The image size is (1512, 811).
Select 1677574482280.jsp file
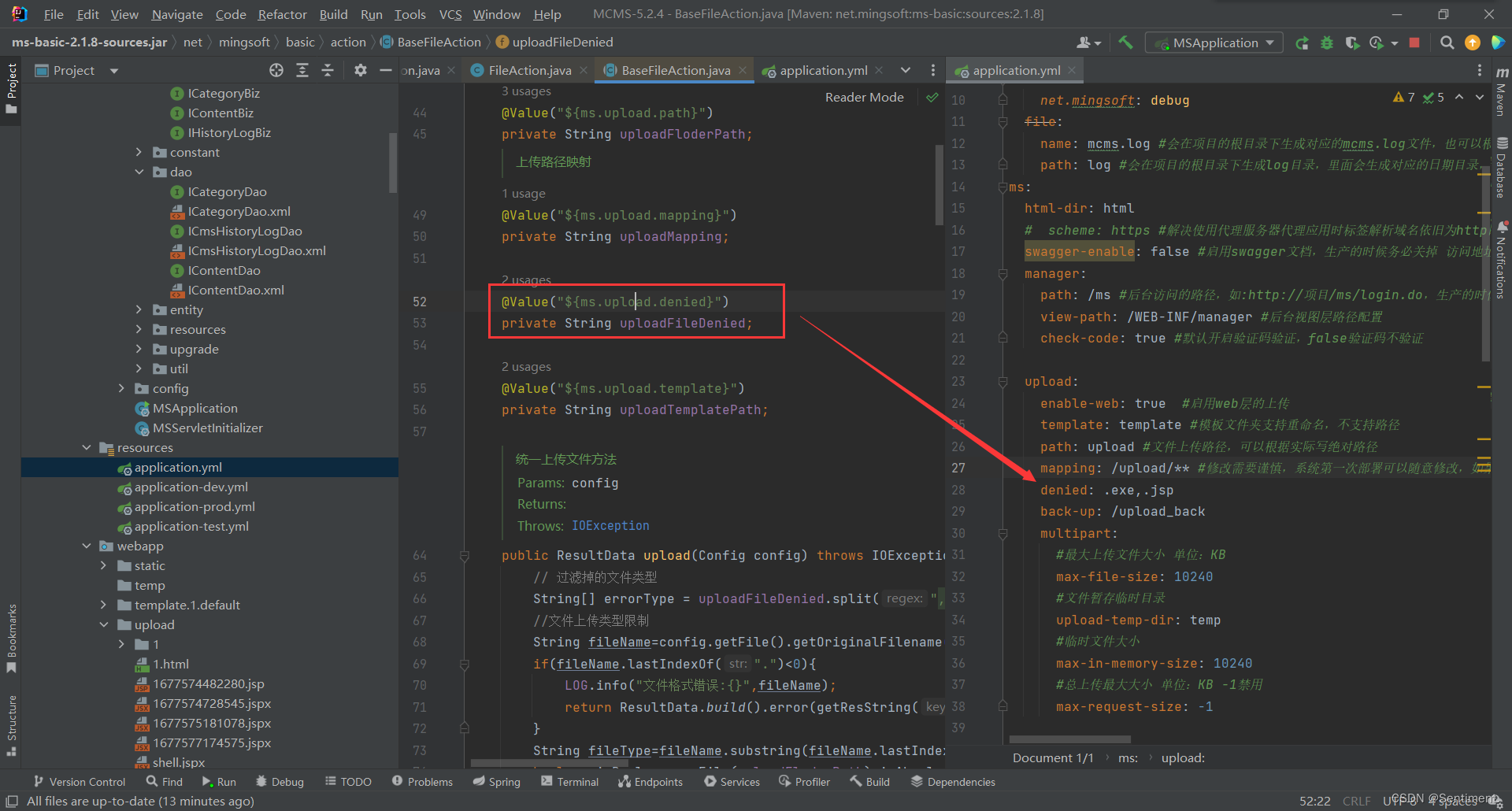click(x=200, y=683)
